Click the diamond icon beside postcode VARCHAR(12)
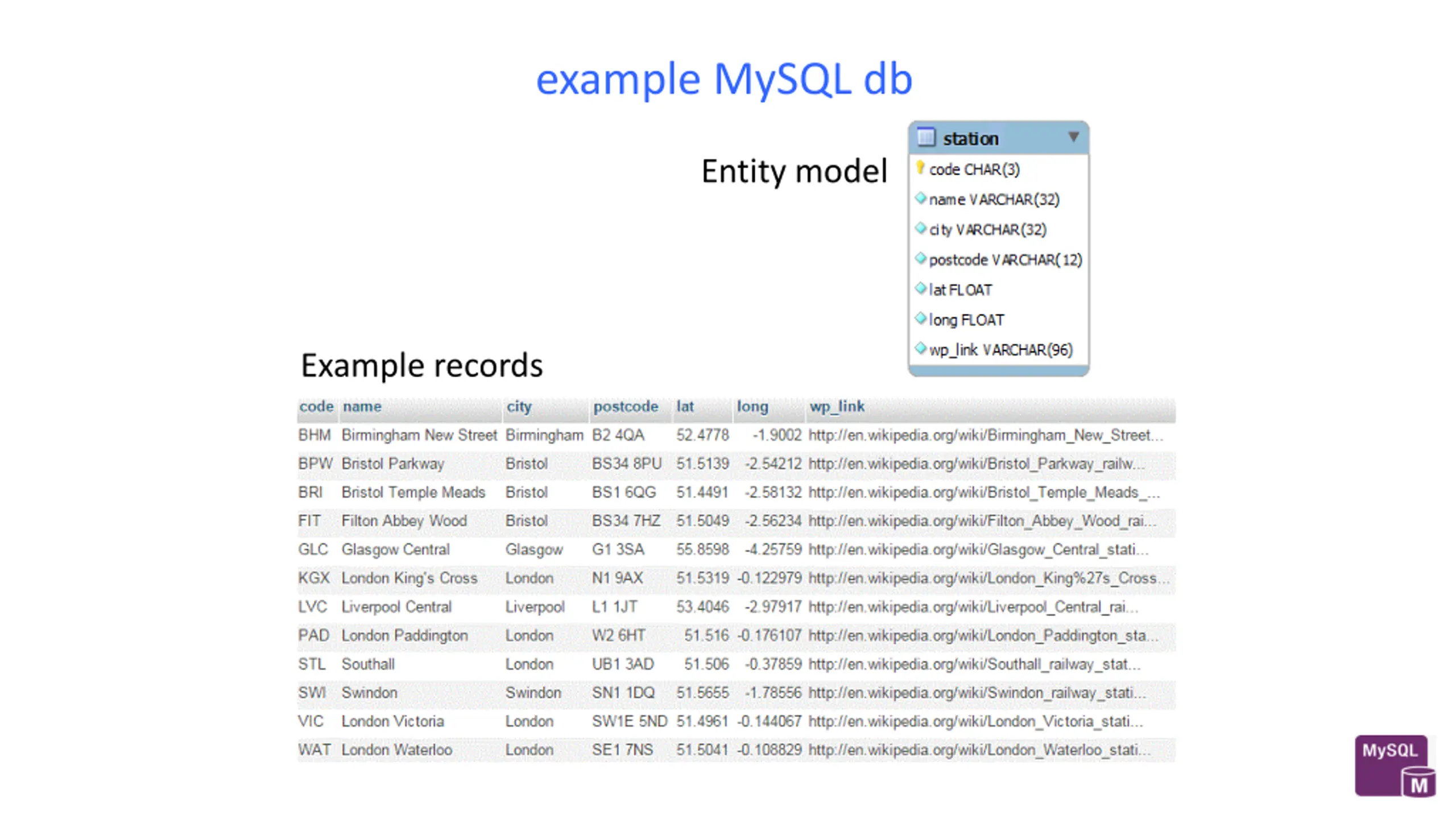Image resolution: width=1456 pixels, height=819 pixels. [x=920, y=259]
